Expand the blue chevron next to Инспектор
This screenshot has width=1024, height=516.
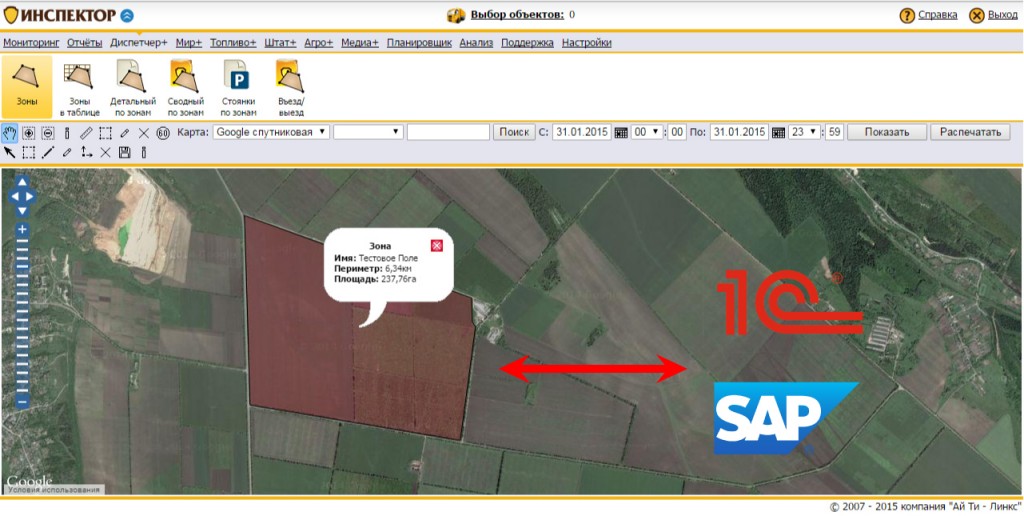127,15
